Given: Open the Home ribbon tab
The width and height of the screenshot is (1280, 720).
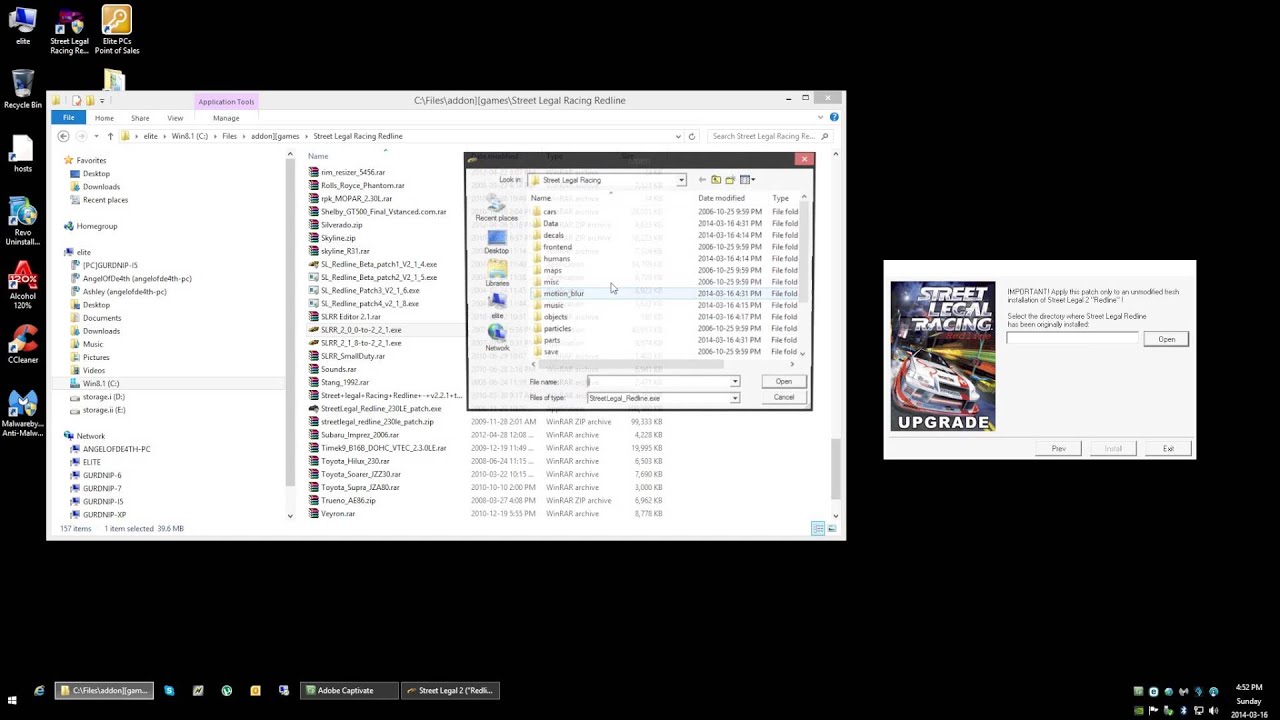Looking at the screenshot, I should pyautogui.click(x=104, y=118).
